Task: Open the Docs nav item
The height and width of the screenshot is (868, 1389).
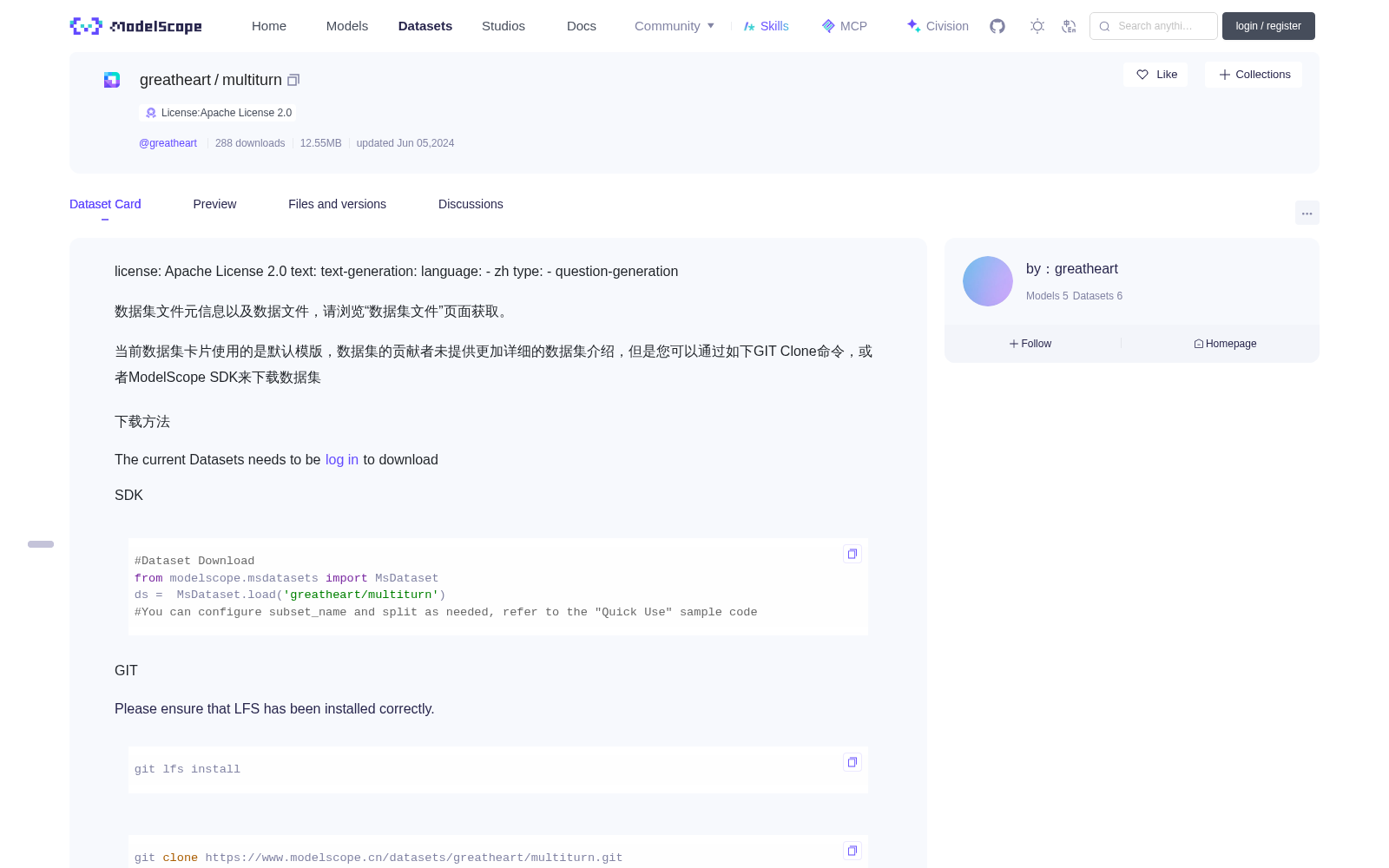Action: click(582, 26)
